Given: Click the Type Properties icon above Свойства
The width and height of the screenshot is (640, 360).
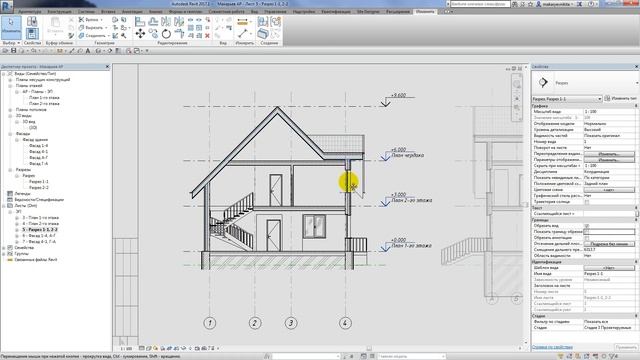Looking at the screenshot, I should click(x=32, y=21).
